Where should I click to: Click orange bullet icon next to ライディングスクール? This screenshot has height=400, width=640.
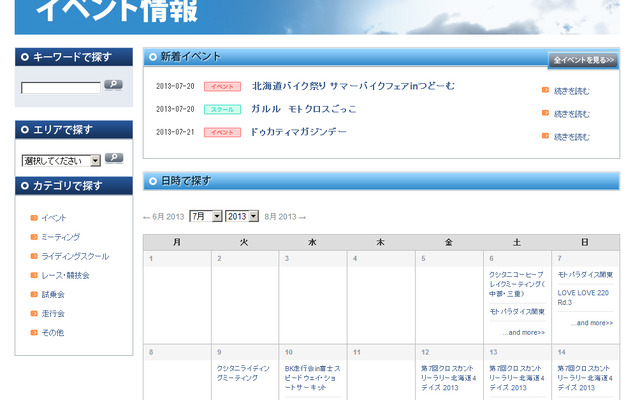tap(34, 256)
